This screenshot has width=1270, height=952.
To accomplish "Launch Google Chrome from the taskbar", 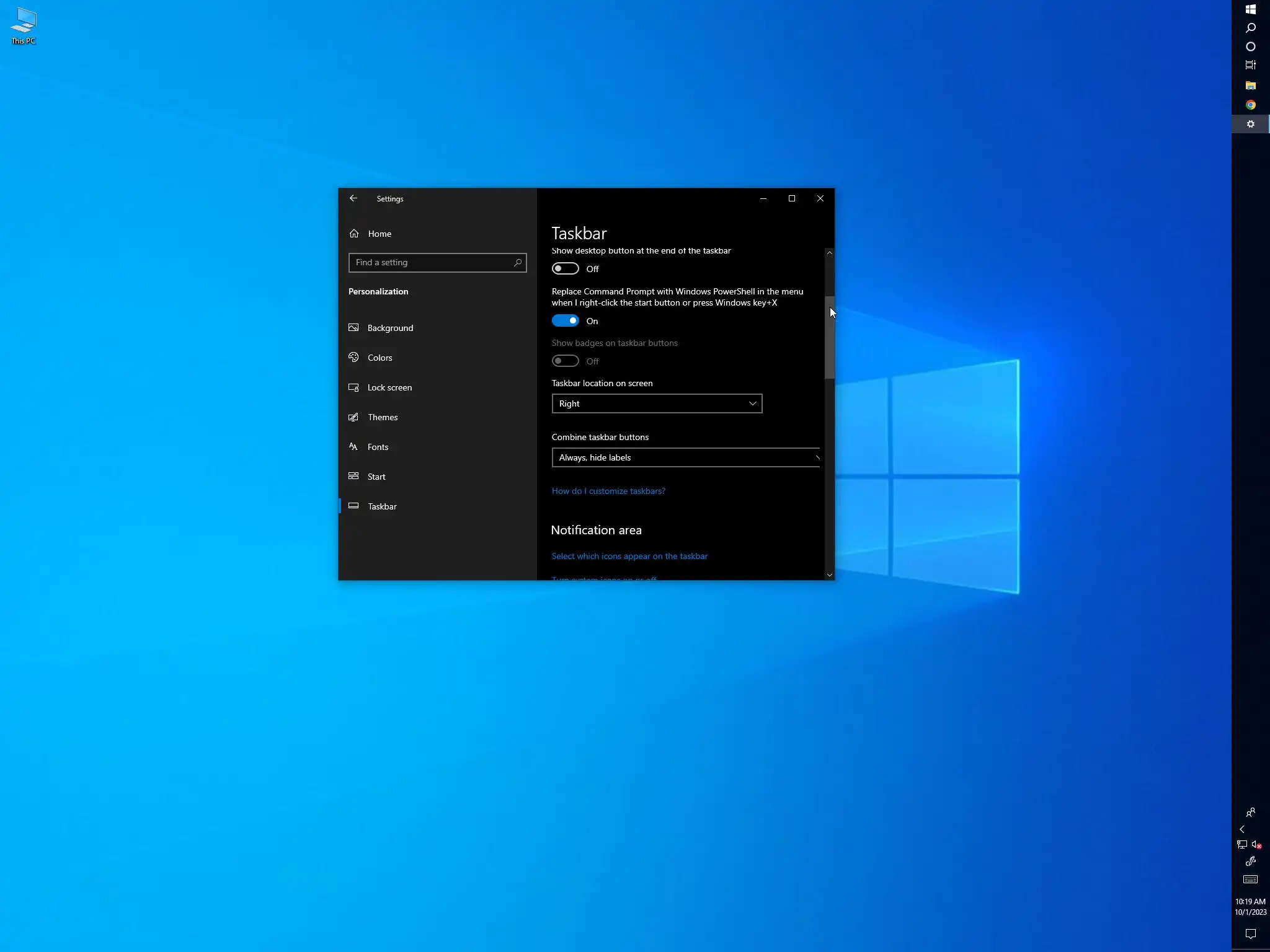I will 1250,105.
